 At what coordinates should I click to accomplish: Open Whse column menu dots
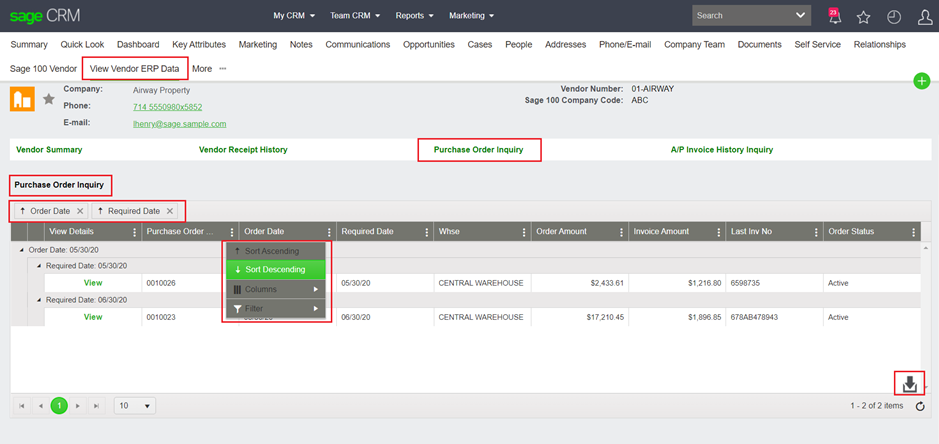coord(524,232)
